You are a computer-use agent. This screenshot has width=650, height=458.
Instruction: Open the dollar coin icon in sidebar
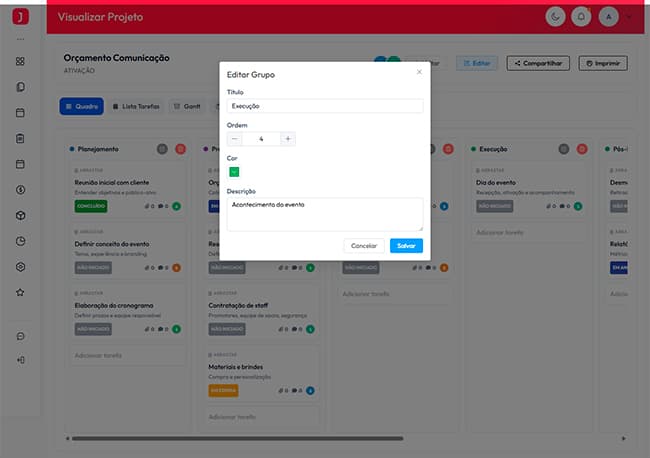click(20, 190)
